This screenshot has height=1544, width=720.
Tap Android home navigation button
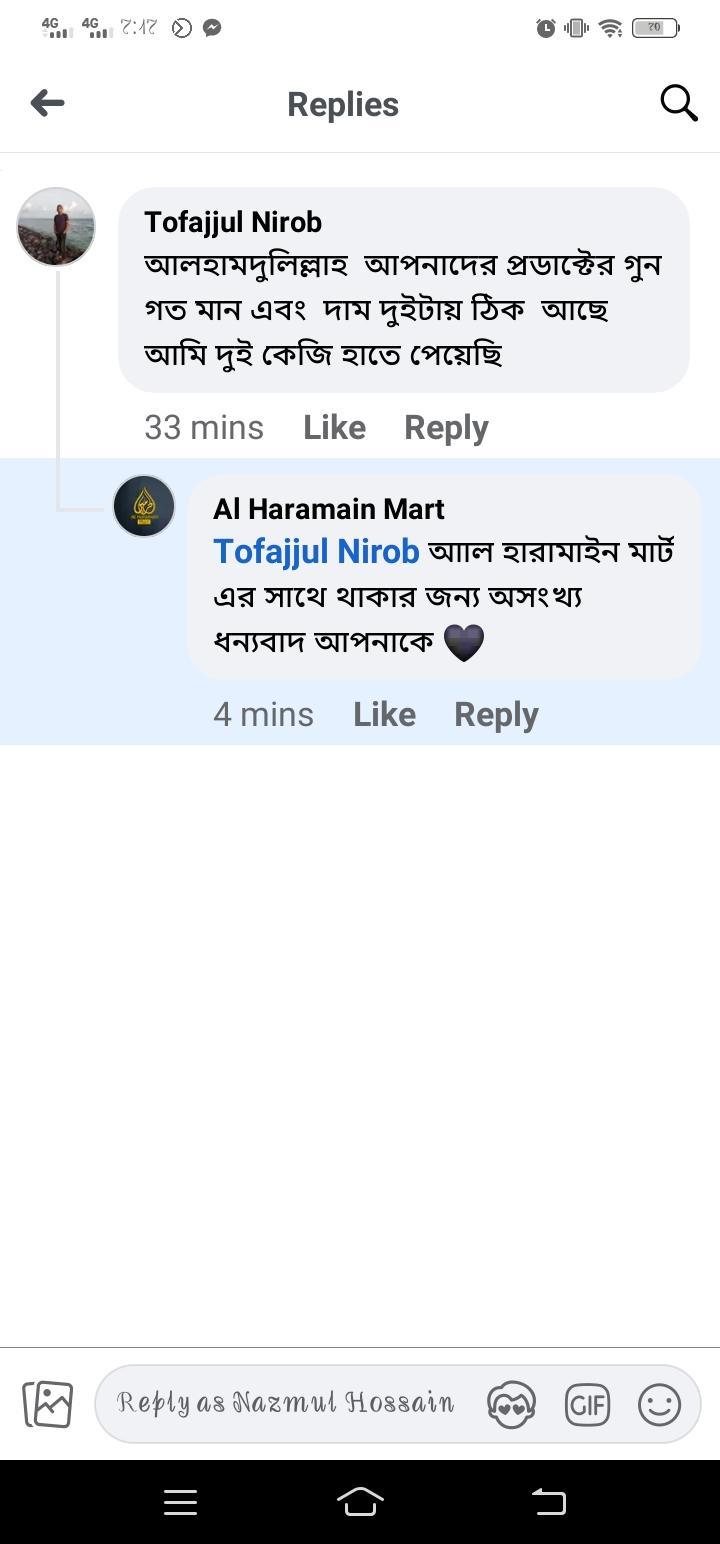(360, 1501)
